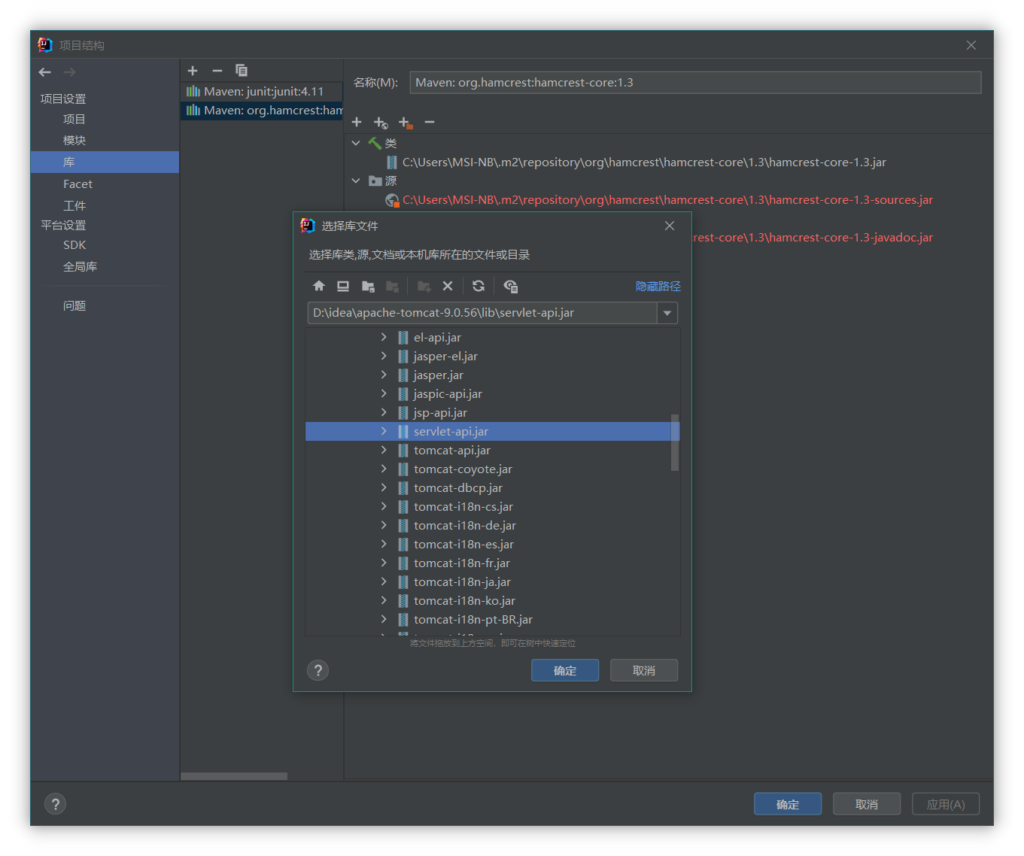Select tomcat-i18n-ja.jar file
Viewport: 1024px width, 856px height.
(462, 582)
